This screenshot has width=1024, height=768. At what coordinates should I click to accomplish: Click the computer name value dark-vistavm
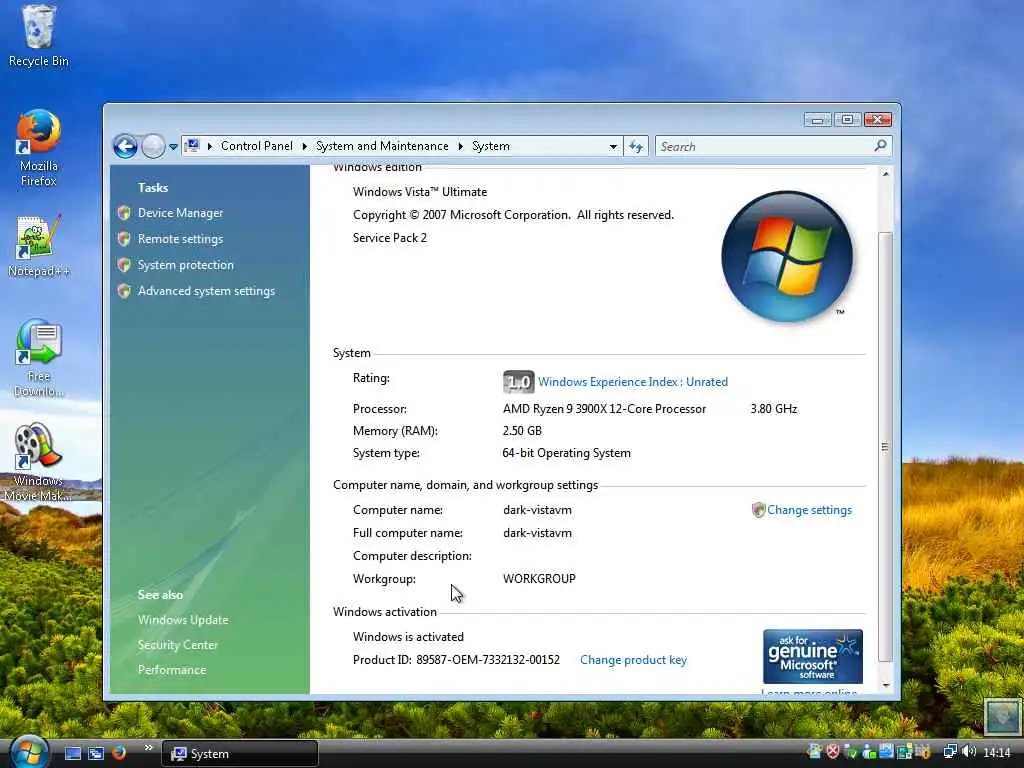[537, 510]
